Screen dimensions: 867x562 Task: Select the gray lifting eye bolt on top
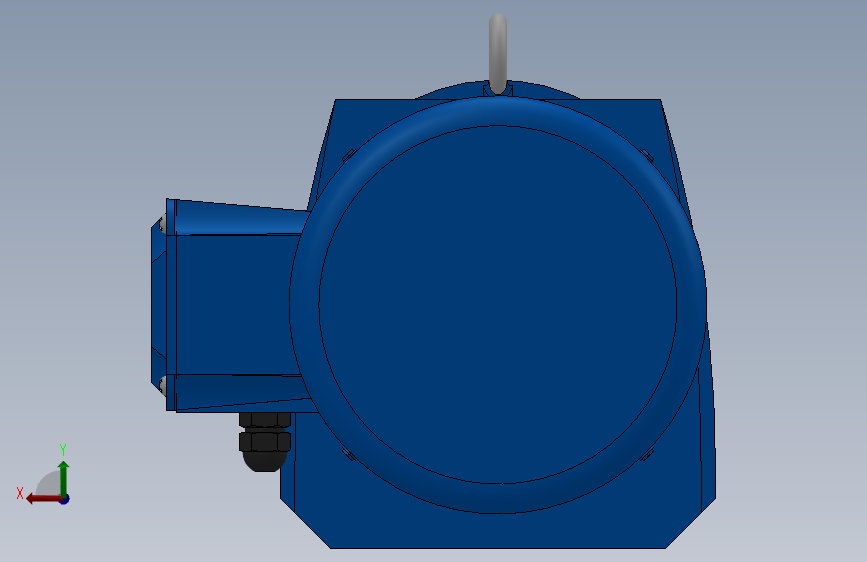498,53
